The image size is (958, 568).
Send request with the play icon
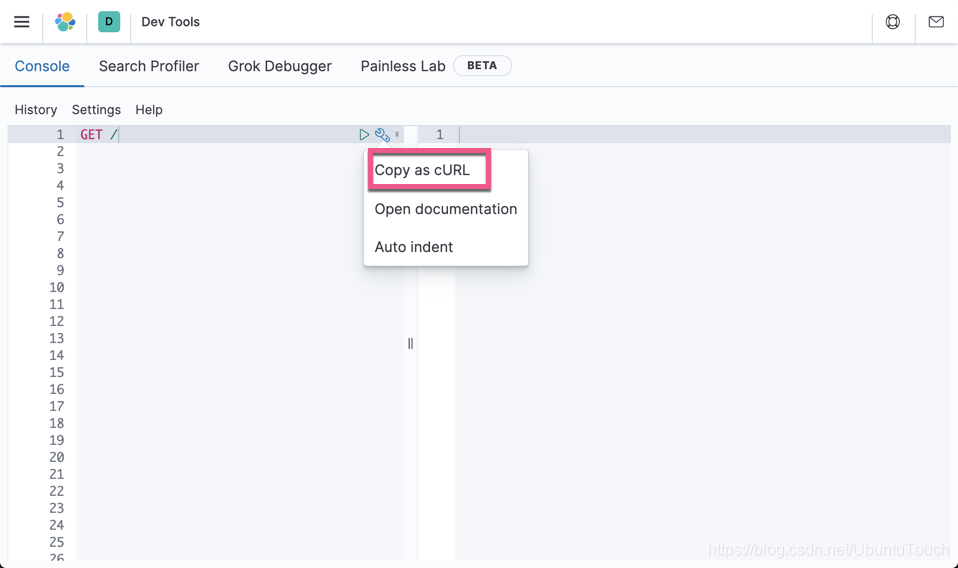(x=364, y=134)
